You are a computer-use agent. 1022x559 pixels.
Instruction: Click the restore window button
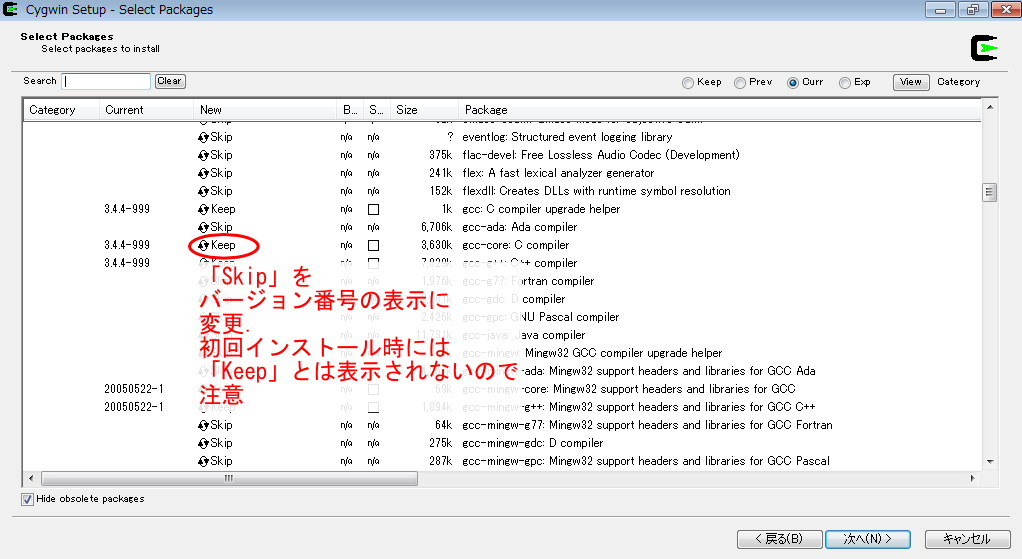click(x=973, y=10)
